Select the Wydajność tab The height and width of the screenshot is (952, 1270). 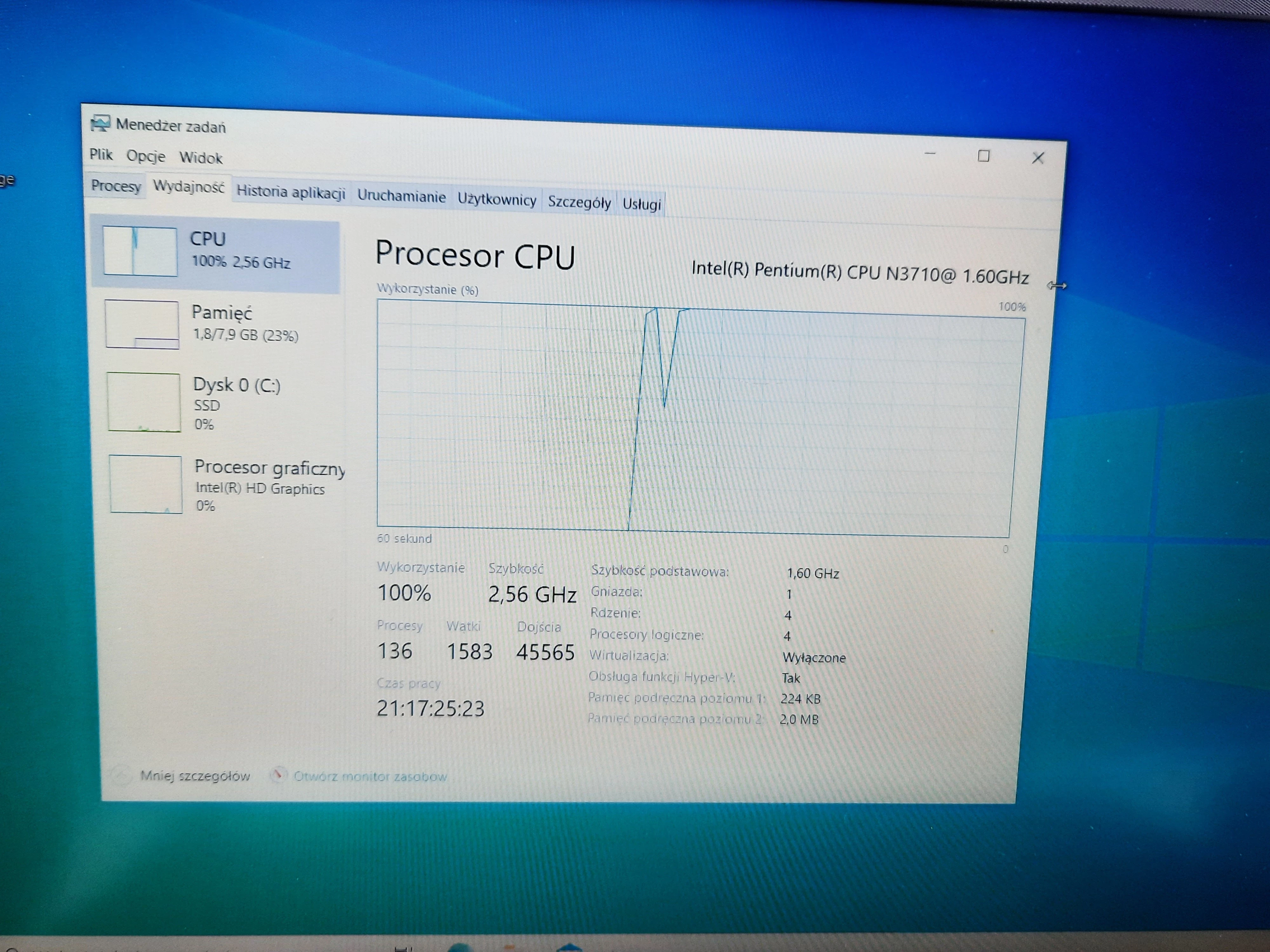(x=189, y=187)
